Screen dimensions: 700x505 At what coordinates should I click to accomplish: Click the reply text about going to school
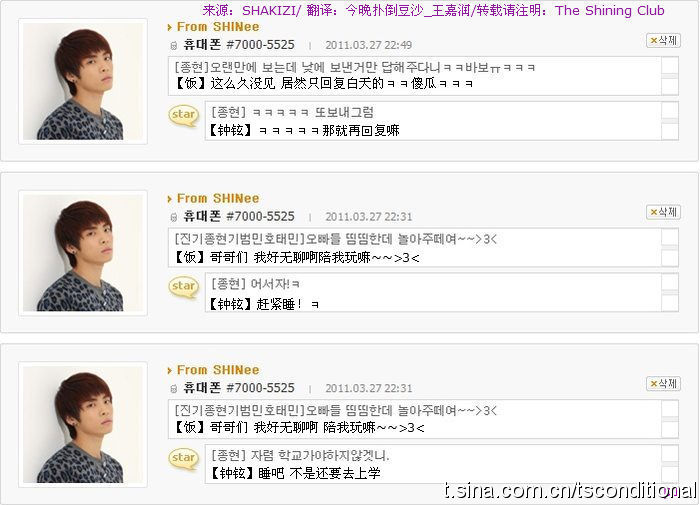coord(300,455)
